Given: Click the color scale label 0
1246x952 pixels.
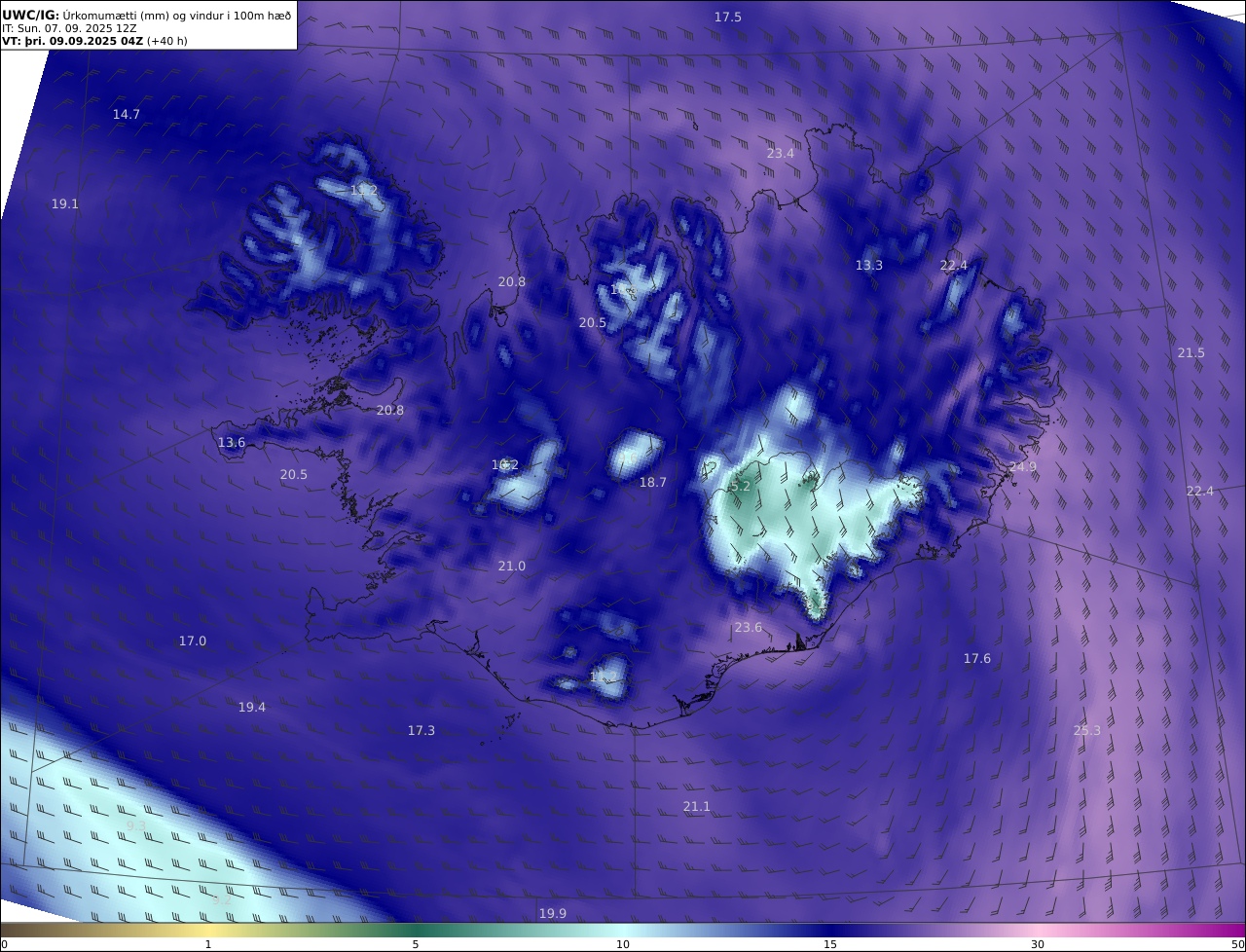Looking at the screenshot, I should [4, 944].
